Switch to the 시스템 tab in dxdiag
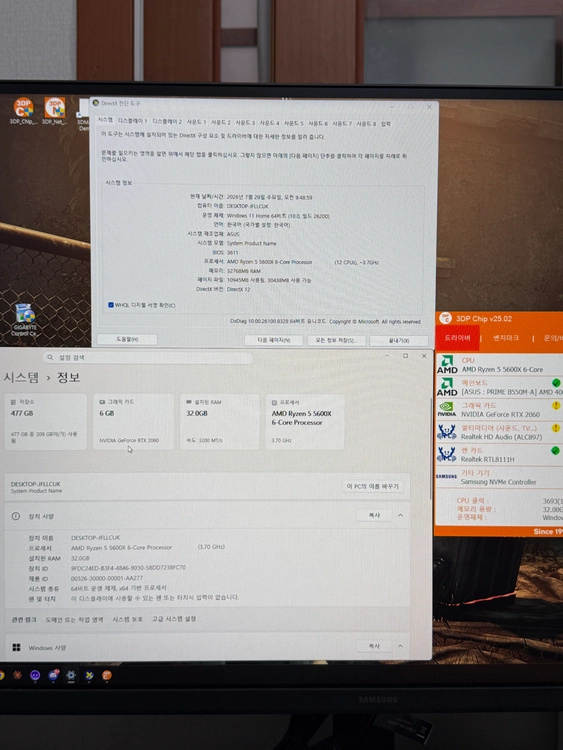563x750 pixels. pos(105,120)
